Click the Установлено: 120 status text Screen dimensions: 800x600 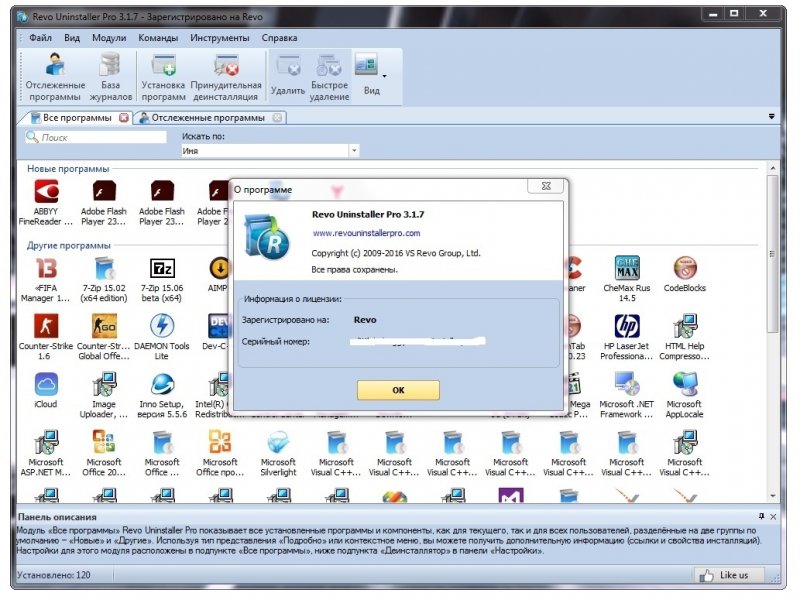(54, 575)
